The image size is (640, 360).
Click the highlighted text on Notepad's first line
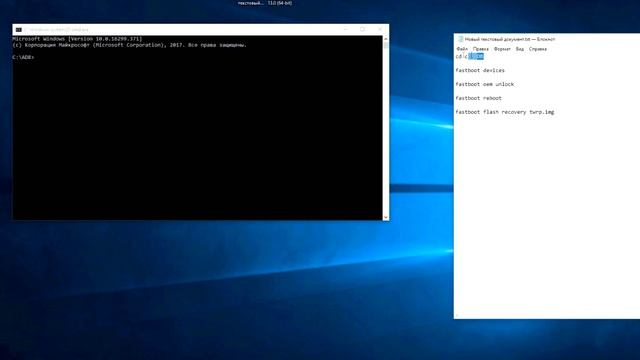tap(476, 56)
